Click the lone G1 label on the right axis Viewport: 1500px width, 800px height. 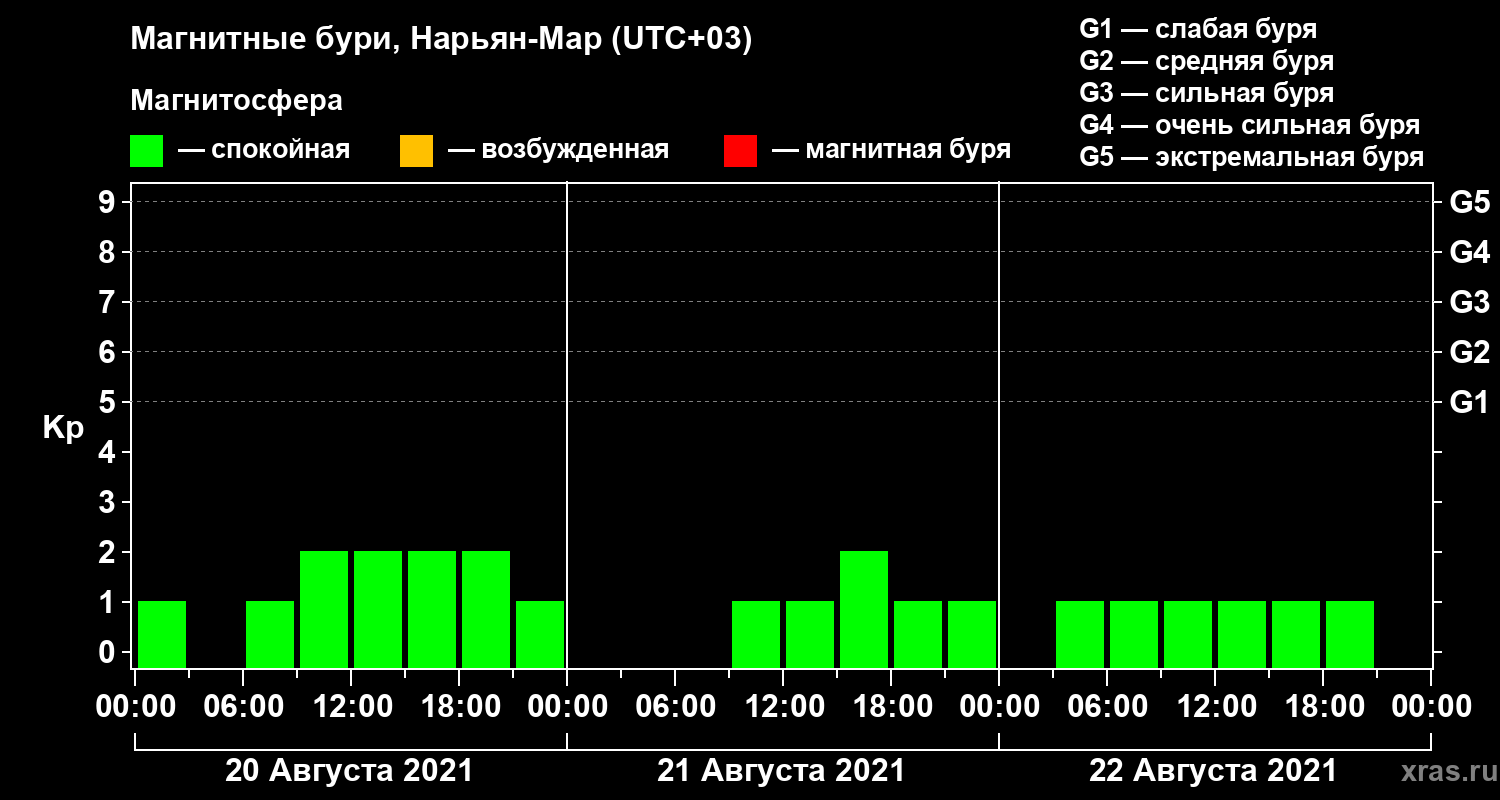[x=1469, y=402]
